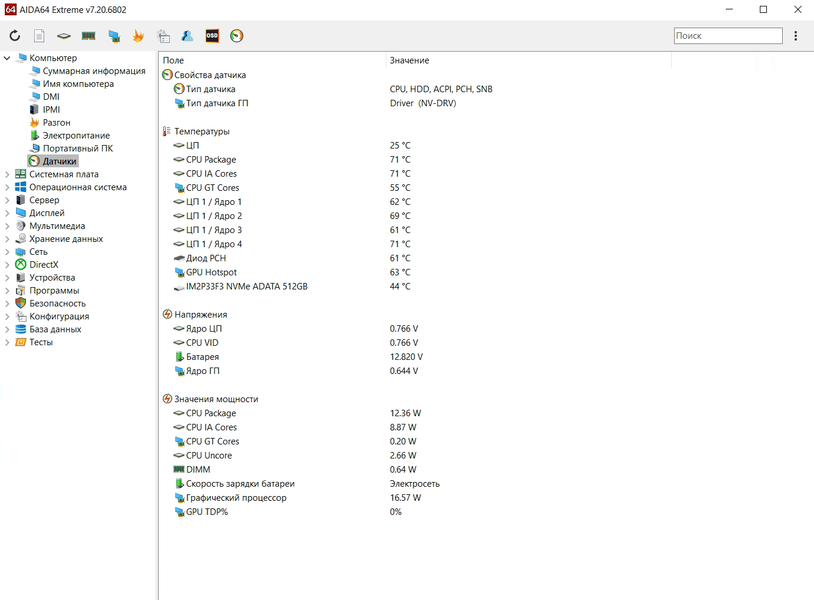Image resolution: width=814 pixels, height=600 pixels.
Task: Select IM2P33F3 NVMe ADATA 512GB row
Action: click(x=291, y=287)
